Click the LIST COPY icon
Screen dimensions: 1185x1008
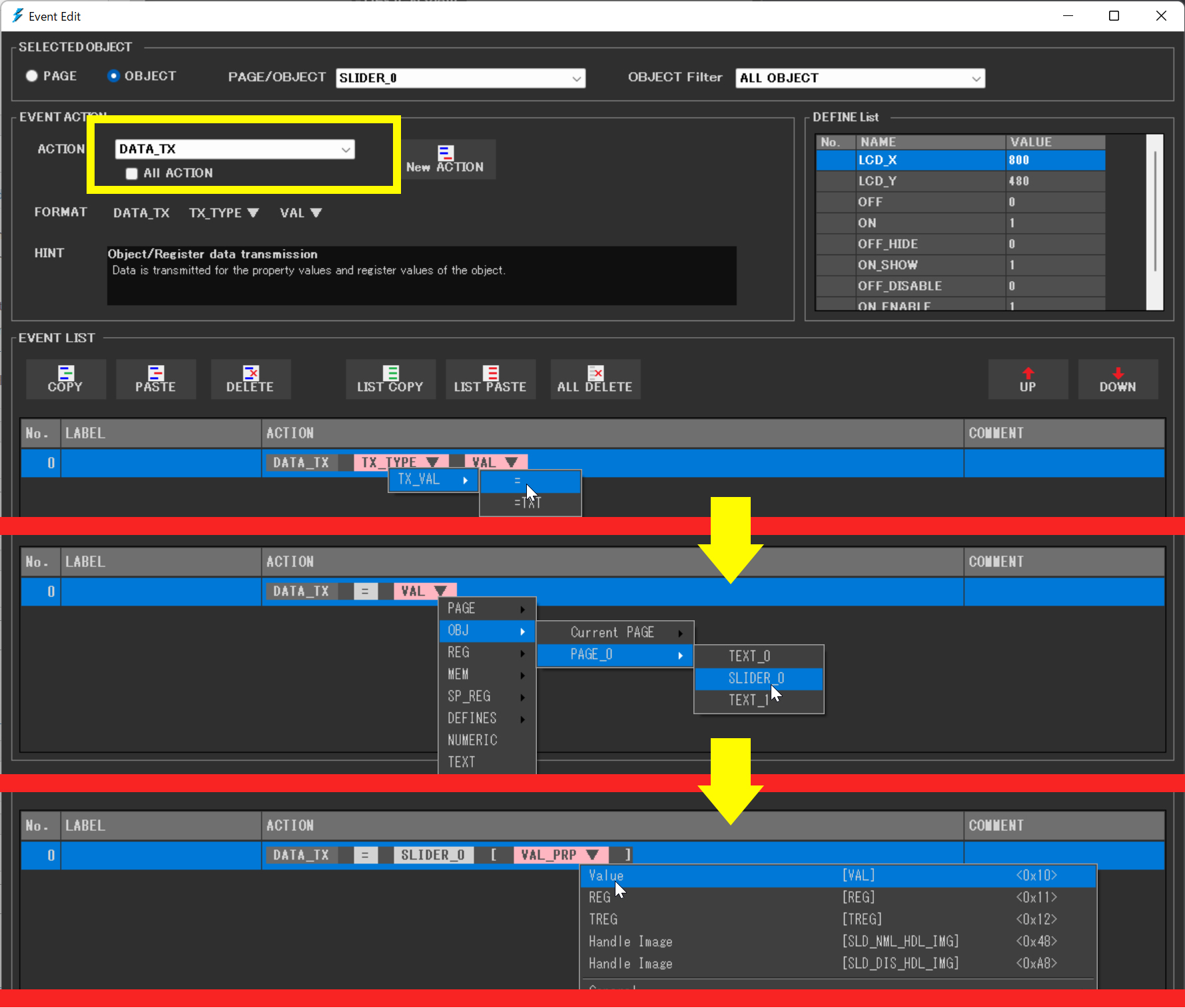[390, 379]
